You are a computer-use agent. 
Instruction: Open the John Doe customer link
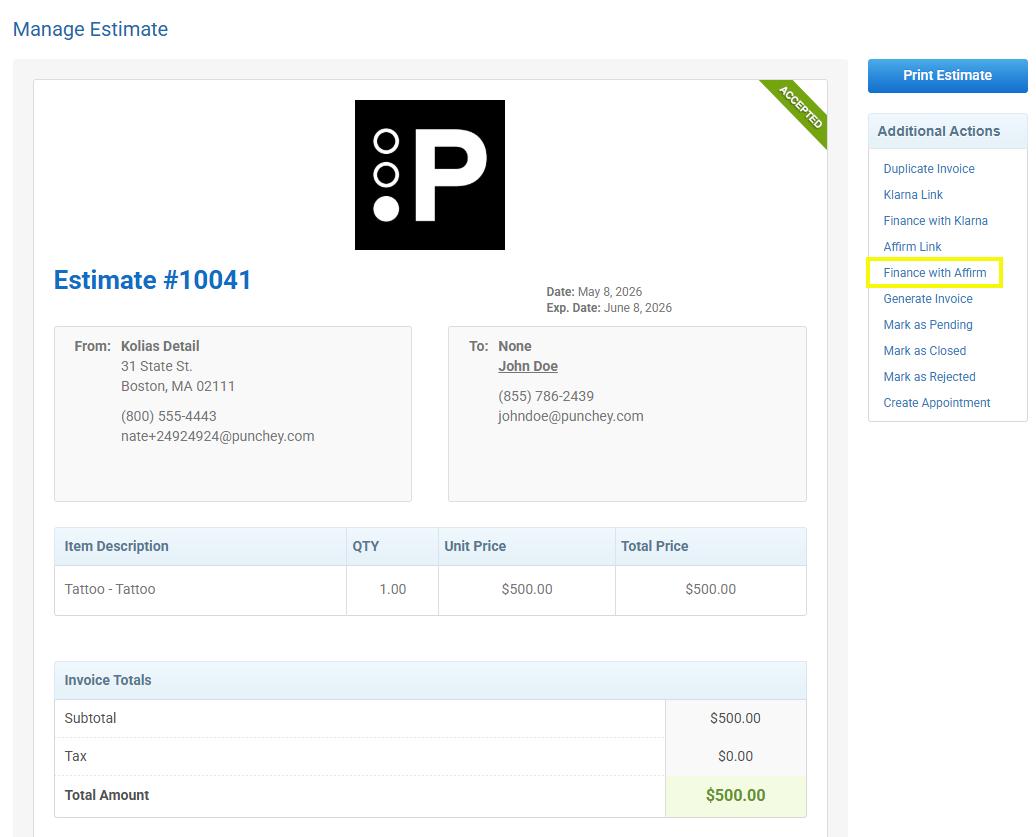pyautogui.click(x=528, y=366)
